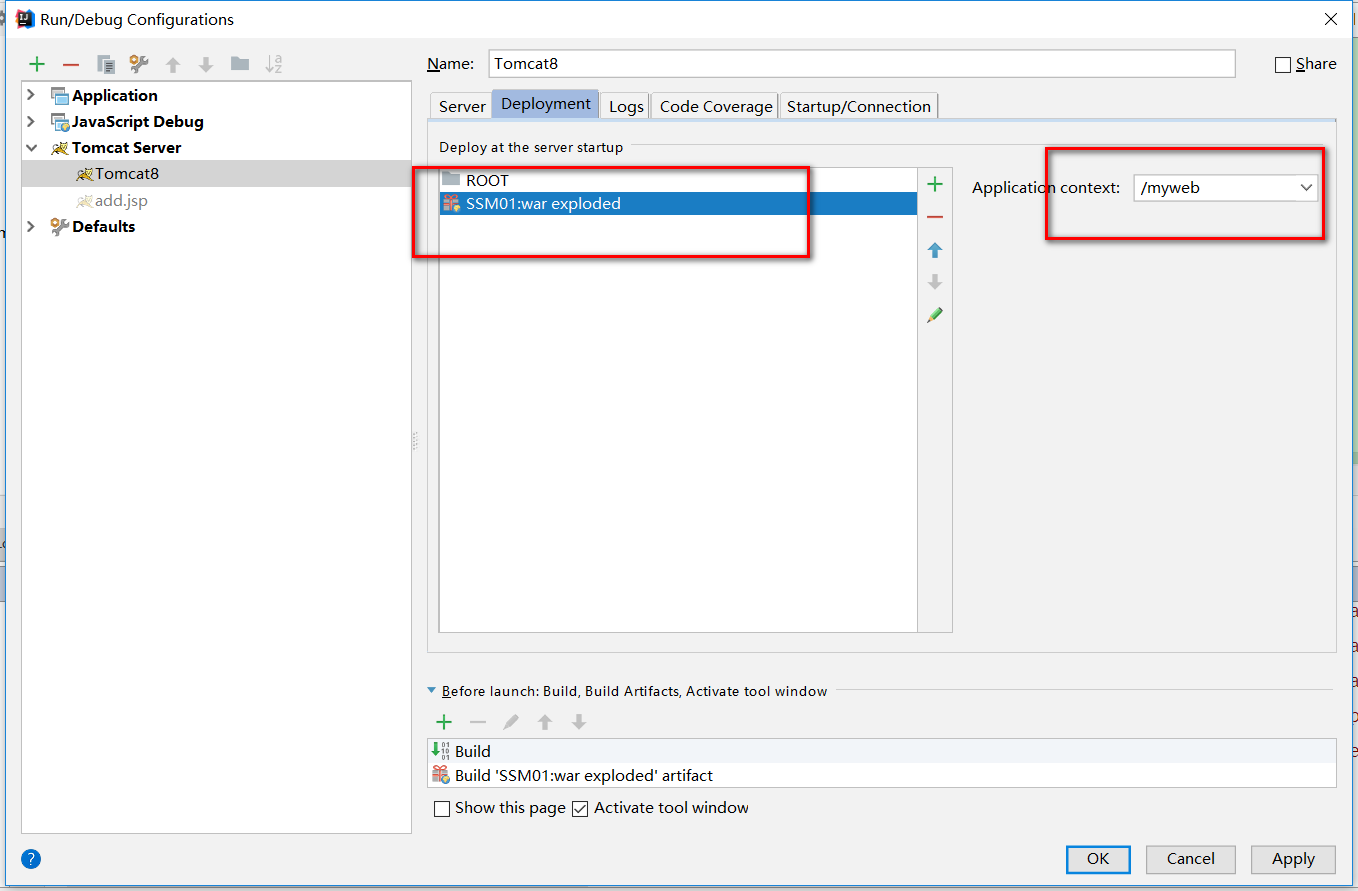Open the Logs tab
The height and width of the screenshot is (891, 1358).
tap(626, 106)
